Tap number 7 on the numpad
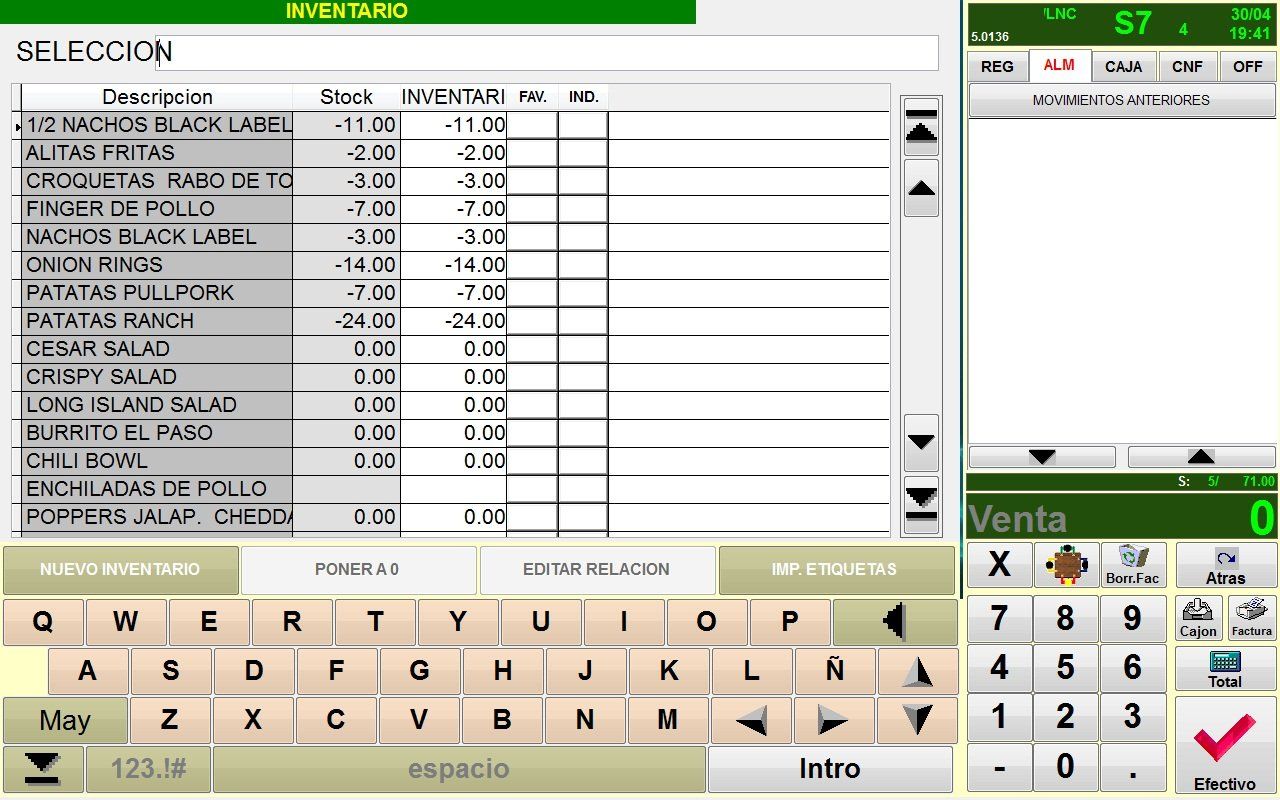The width and height of the screenshot is (1280, 800). point(999,618)
